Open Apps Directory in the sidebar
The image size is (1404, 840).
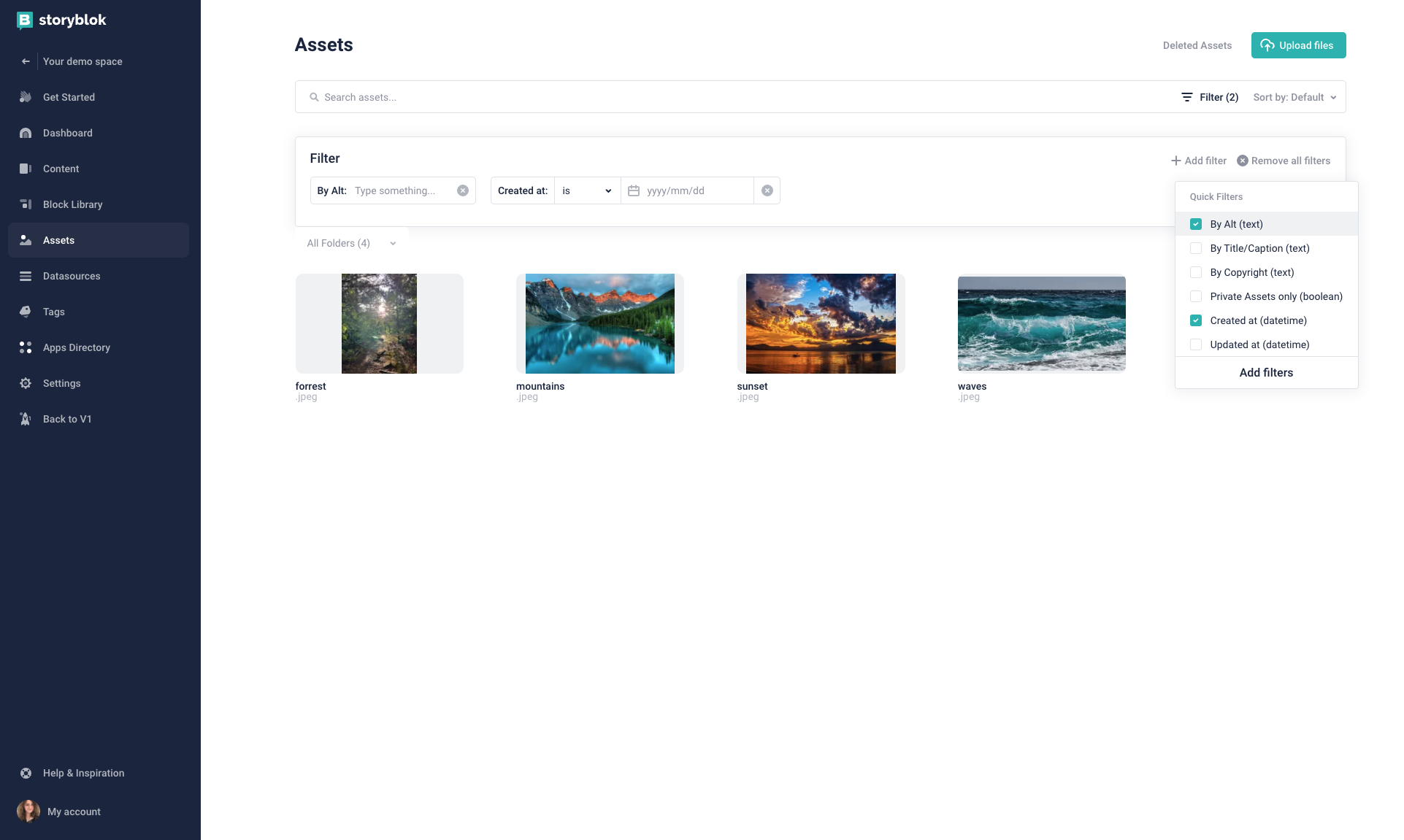99,347
